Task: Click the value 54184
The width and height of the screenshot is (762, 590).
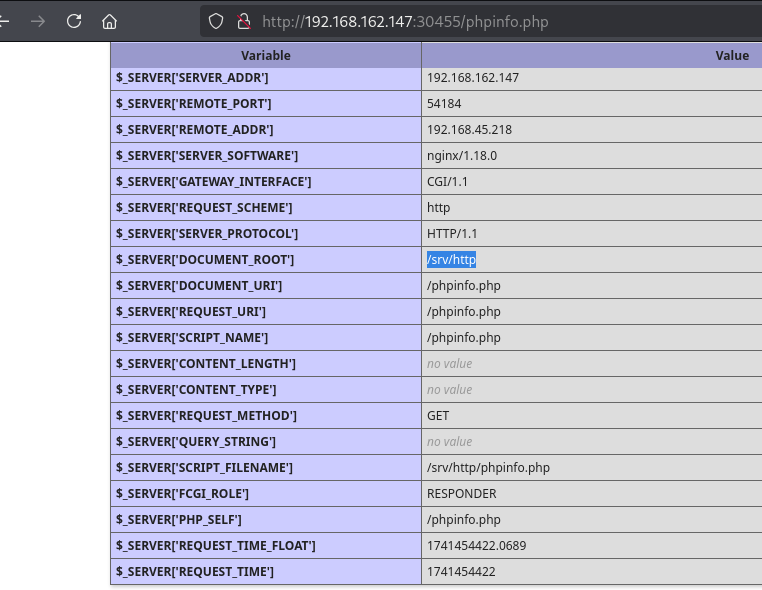Action: 444,104
